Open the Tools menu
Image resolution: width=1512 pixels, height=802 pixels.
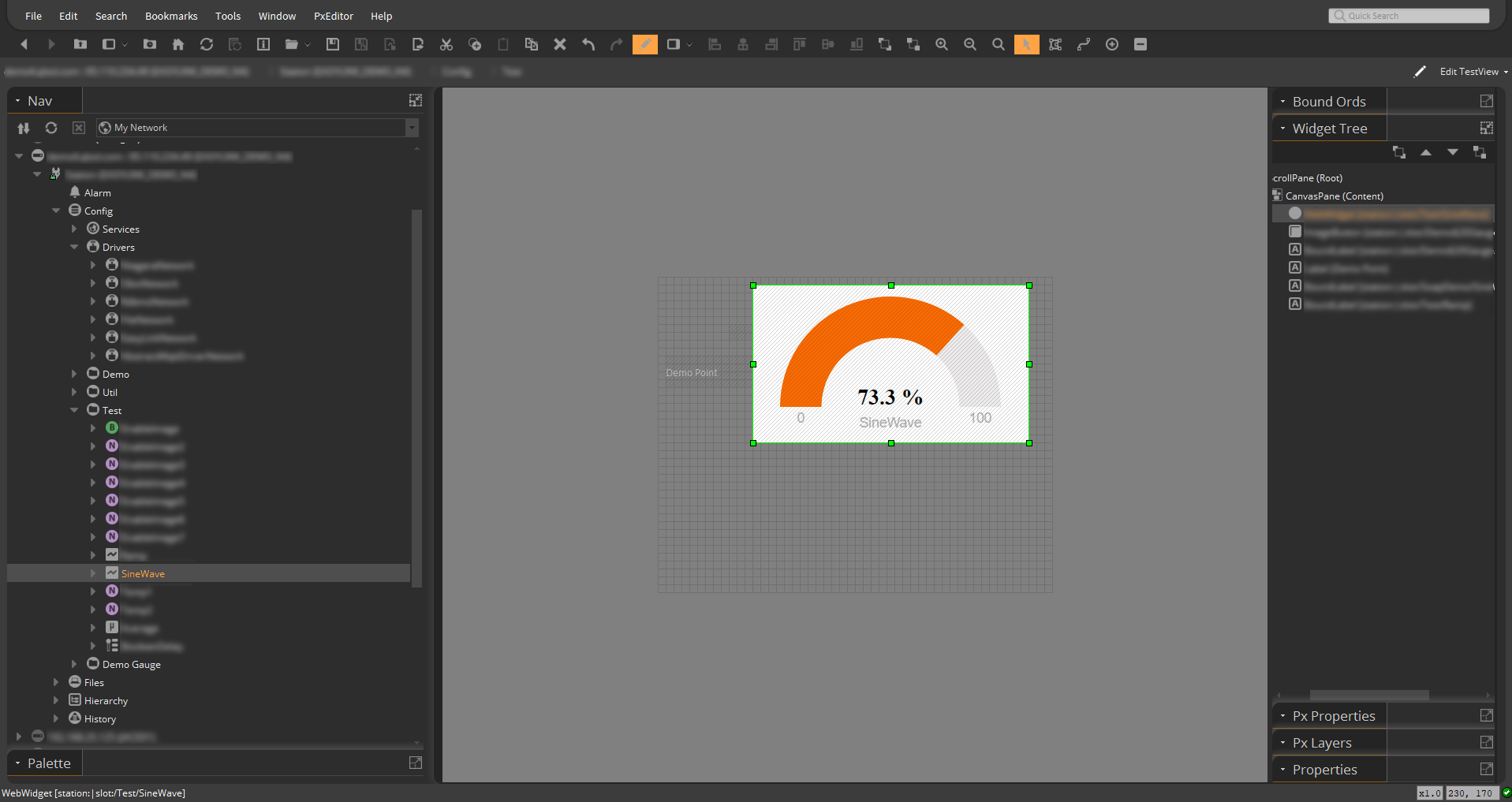[x=228, y=16]
